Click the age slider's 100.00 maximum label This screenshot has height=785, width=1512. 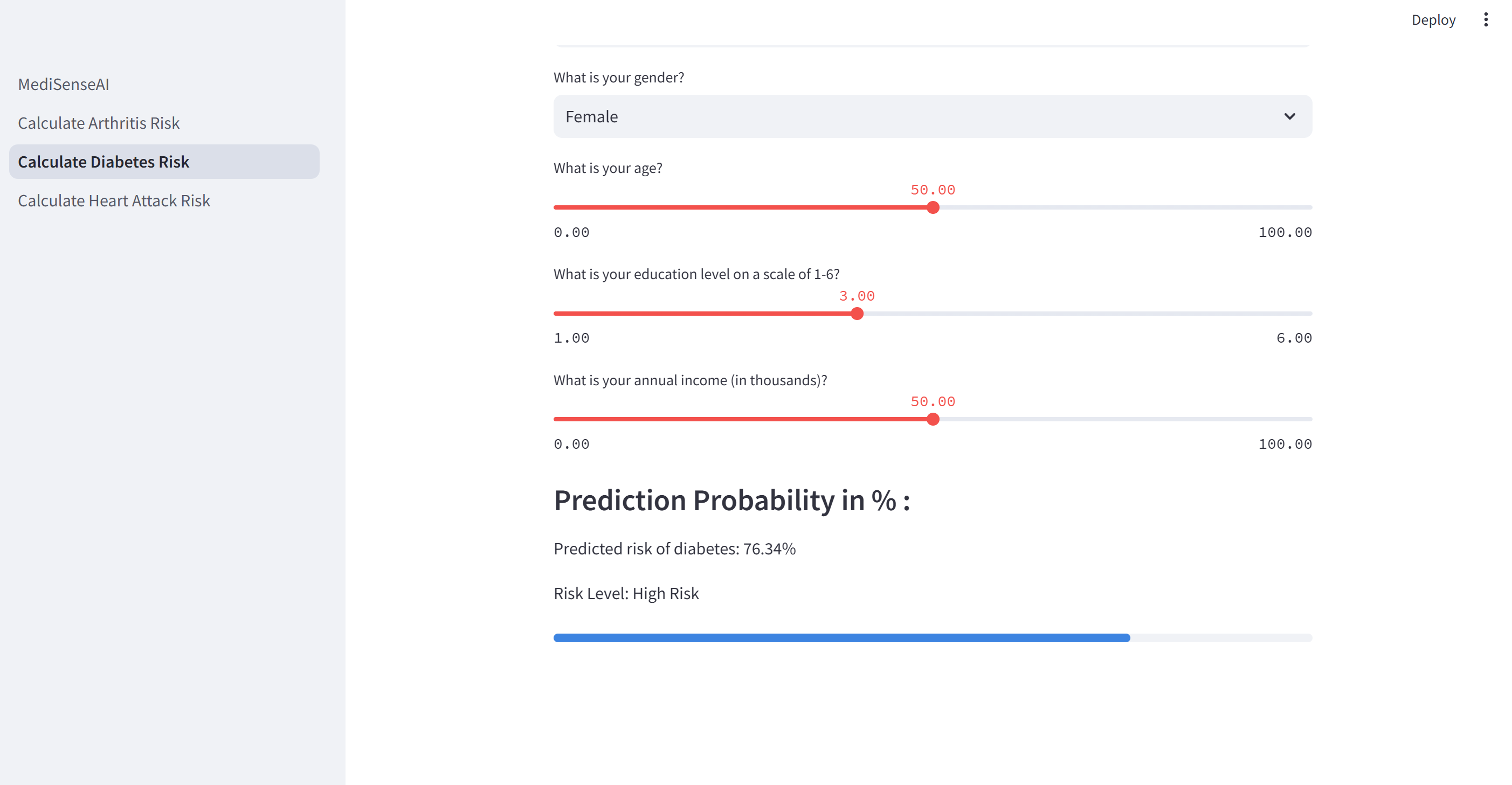point(1285,232)
